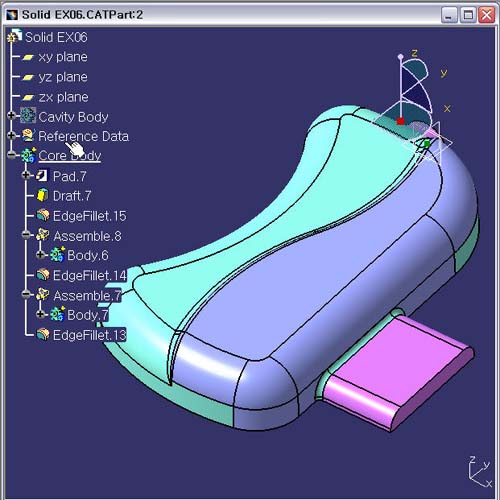The height and width of the screenshot is (500, 500).
Task: Select the EdgeFillet.14 tree label
Action: click(90, 276)
